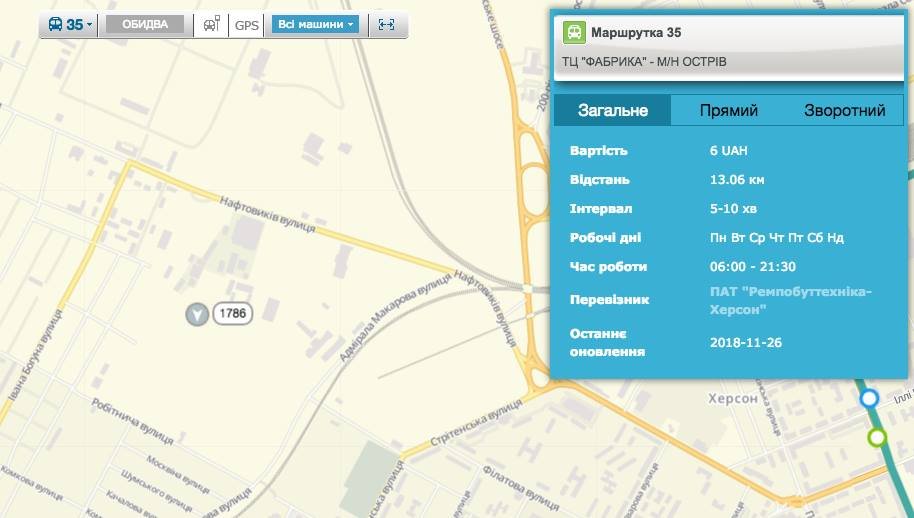Click the green Маршрутка 35 bus icon

click(574, 32)
